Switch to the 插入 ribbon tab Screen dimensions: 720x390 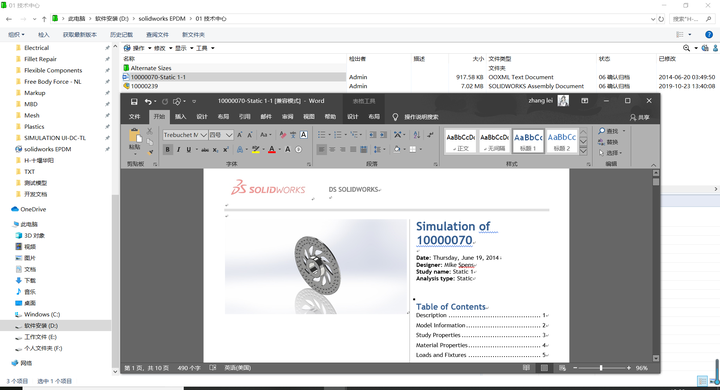(180, 117)
